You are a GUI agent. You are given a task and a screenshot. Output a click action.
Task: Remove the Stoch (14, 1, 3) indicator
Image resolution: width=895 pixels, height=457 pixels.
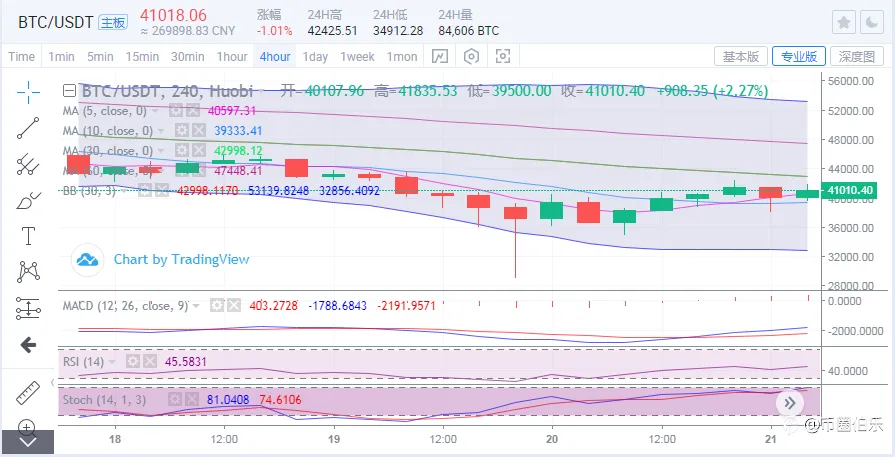point(192,399)
